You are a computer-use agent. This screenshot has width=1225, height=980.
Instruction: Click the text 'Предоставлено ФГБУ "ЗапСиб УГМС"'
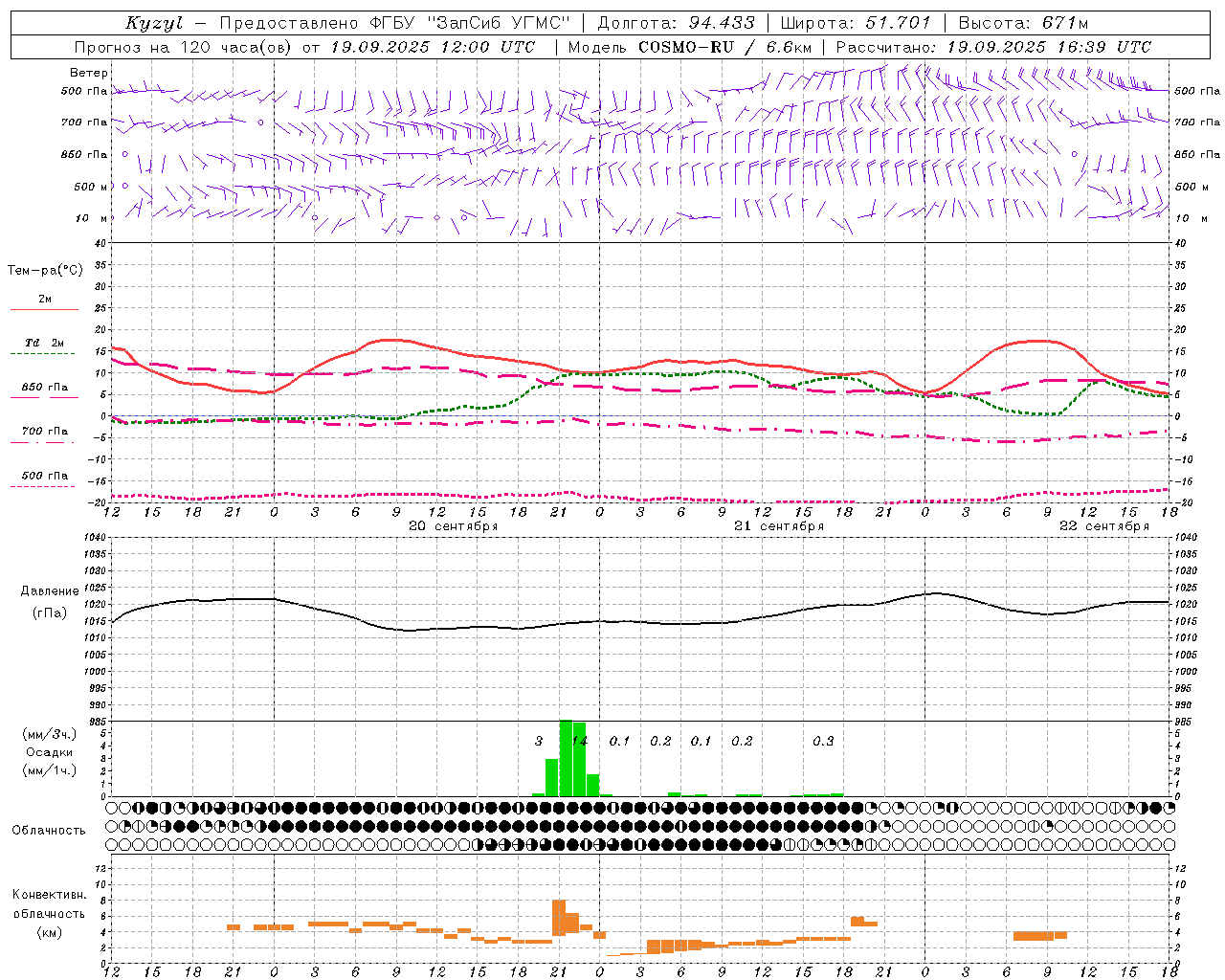pos(395,23)
